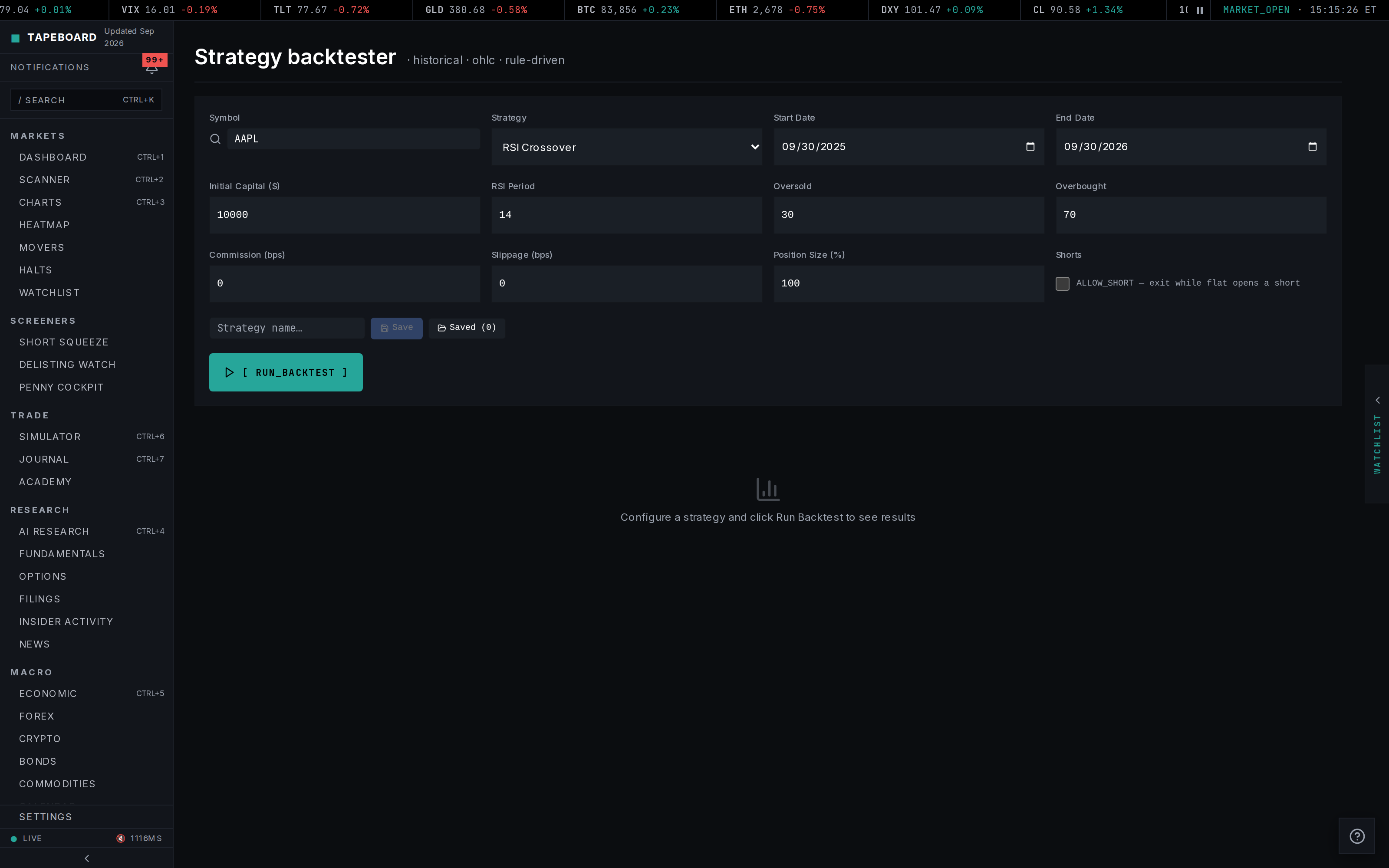
Task: Click the Tapeboard logo square
Action: pos(16,38)
